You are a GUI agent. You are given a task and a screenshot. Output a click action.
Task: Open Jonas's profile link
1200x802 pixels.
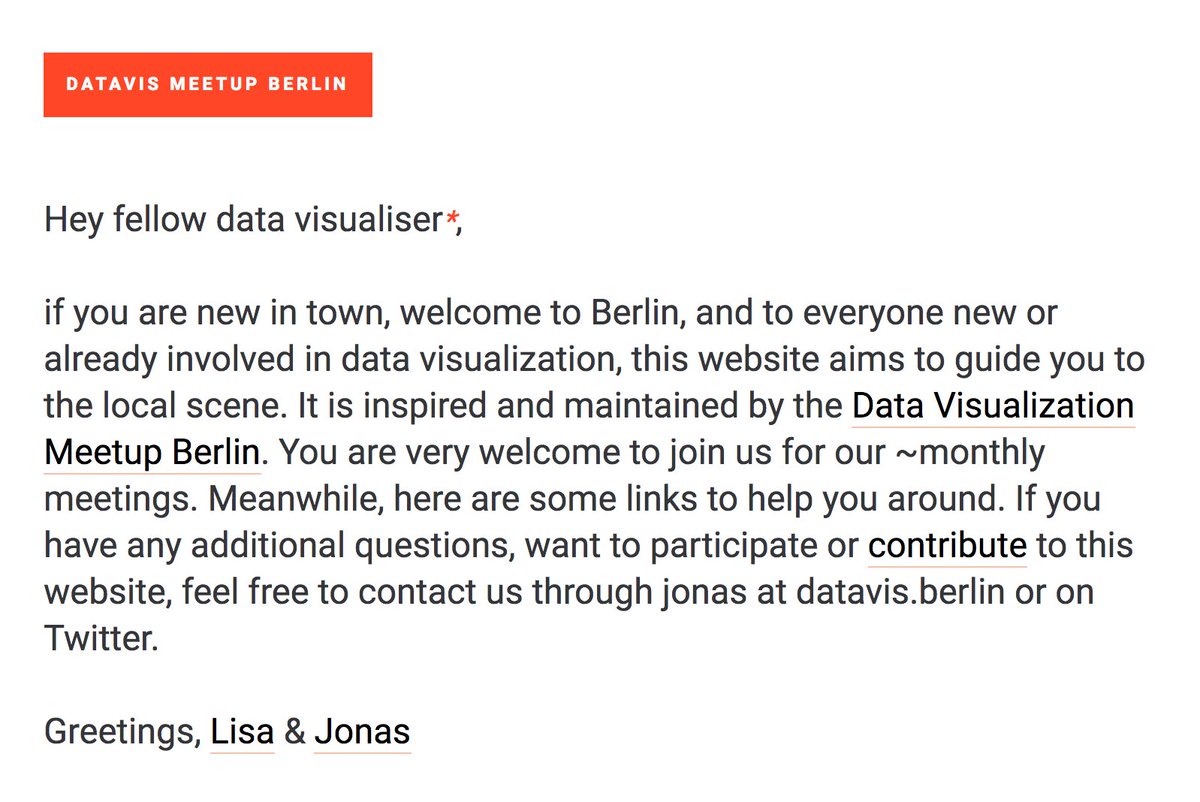coord(362,732)
